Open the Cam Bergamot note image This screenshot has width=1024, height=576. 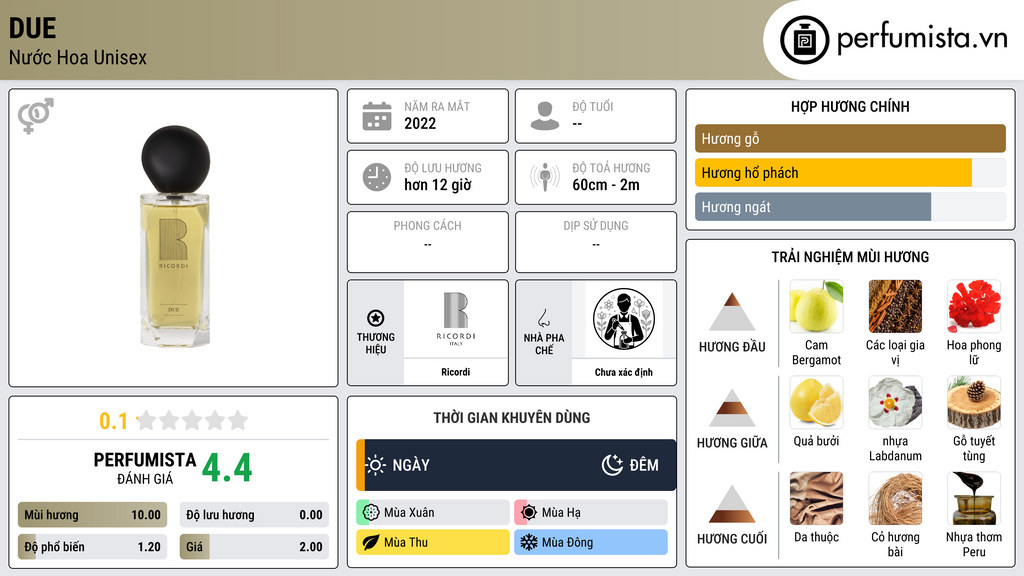816,306
